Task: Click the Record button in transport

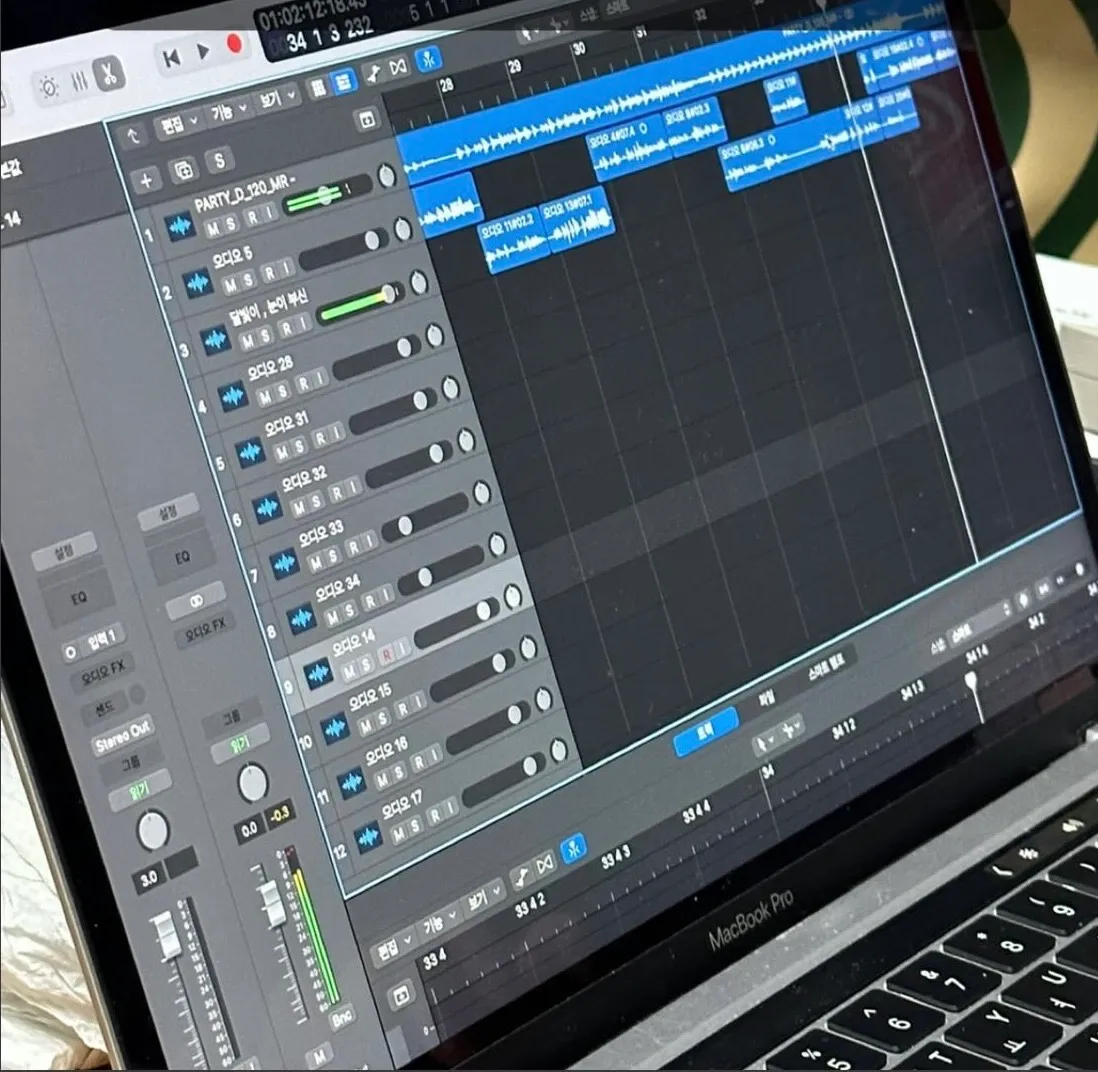Action: [x=235, y=45]
